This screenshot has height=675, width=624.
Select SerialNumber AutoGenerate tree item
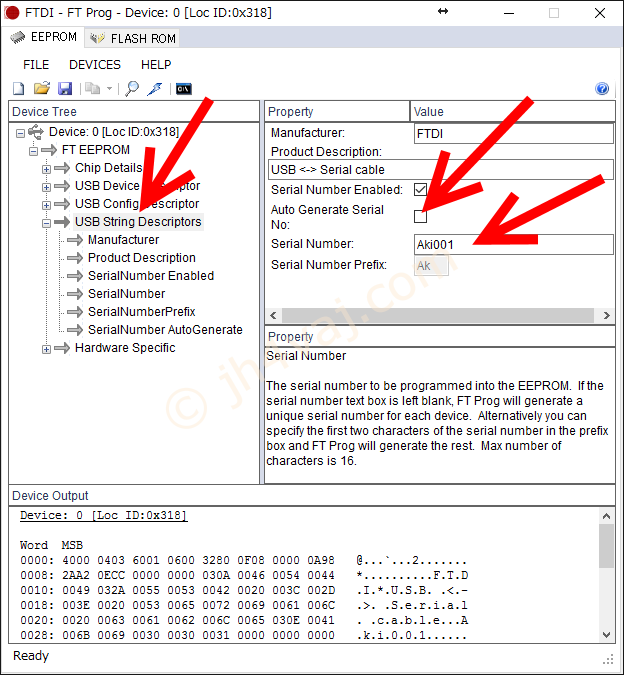point(165,330)
